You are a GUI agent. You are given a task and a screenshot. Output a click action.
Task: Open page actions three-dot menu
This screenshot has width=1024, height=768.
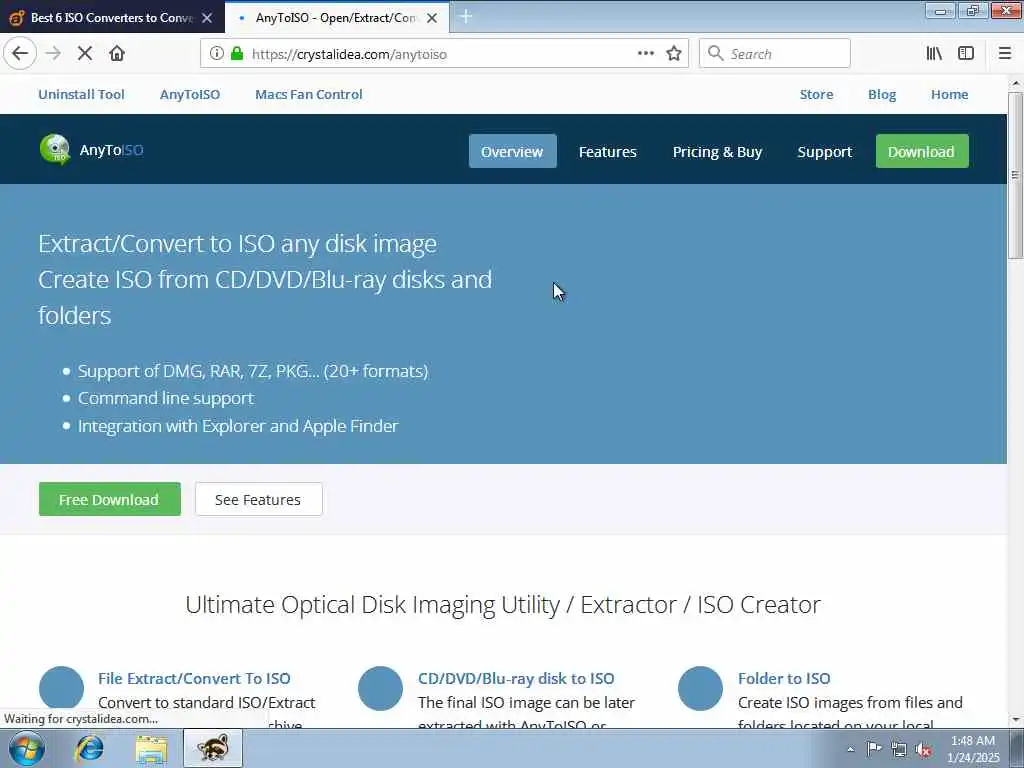[x=645, y=54]
